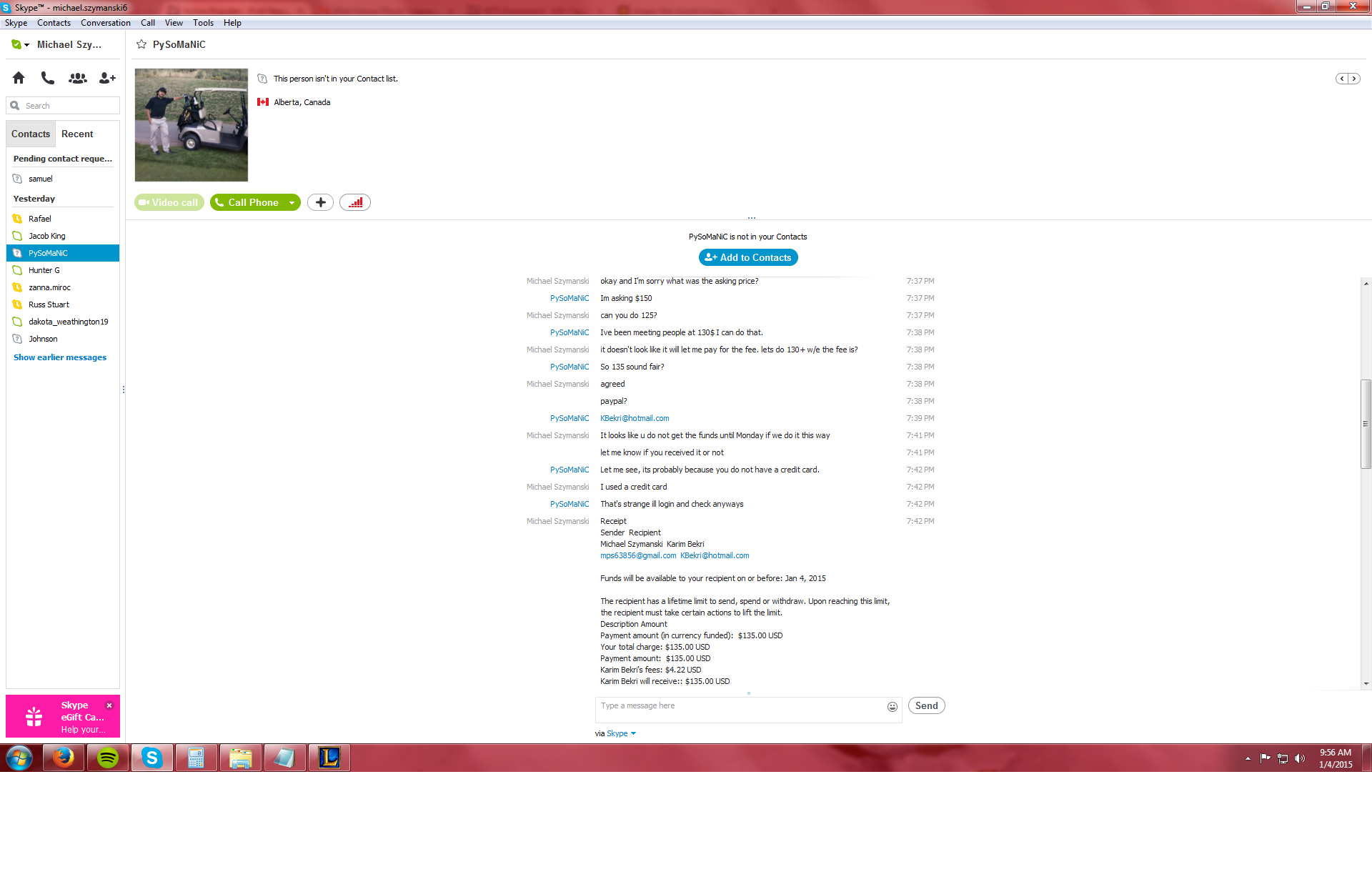Expand the Call Phone dropdown arrow
1372x892 pixels.
[292, 202]
